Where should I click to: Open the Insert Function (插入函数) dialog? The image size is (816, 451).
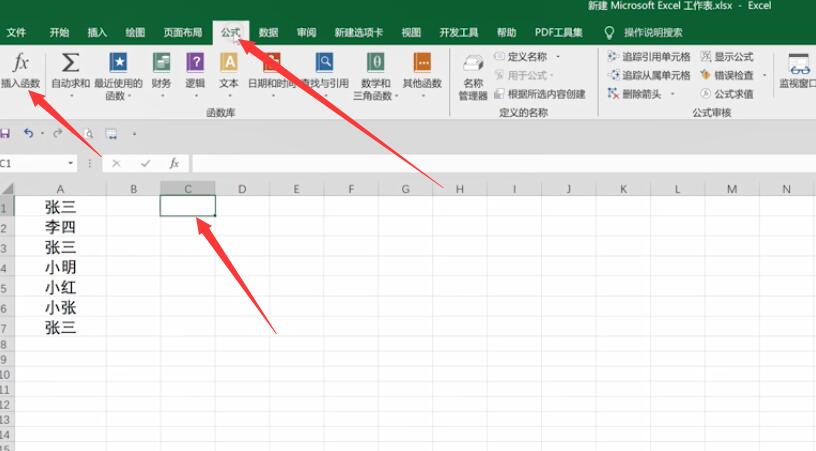pos(20,70)
